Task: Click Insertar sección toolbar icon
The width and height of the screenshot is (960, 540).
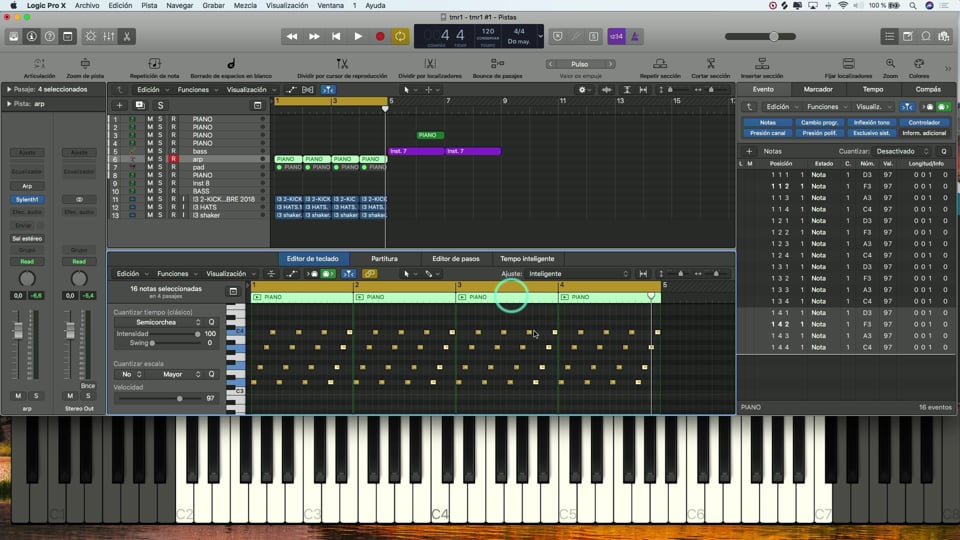Action: pos(762,64)
